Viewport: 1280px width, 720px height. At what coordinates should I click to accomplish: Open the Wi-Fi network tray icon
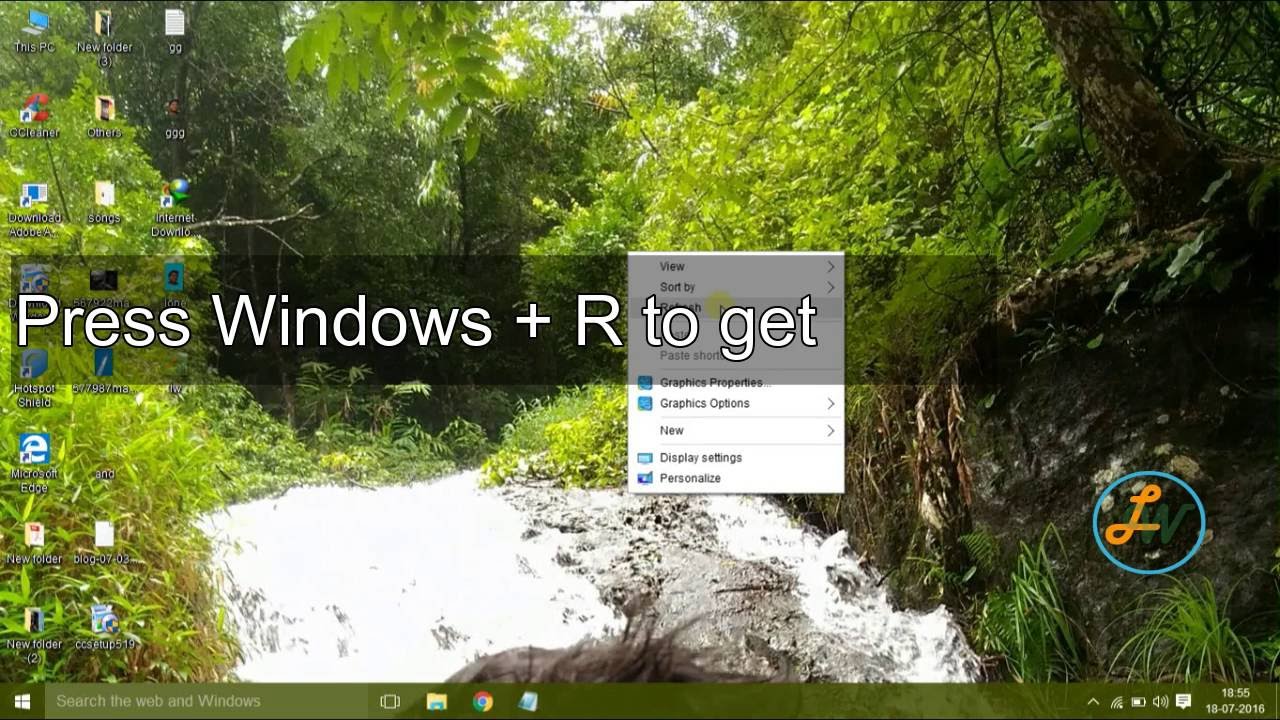point(1116,702)
